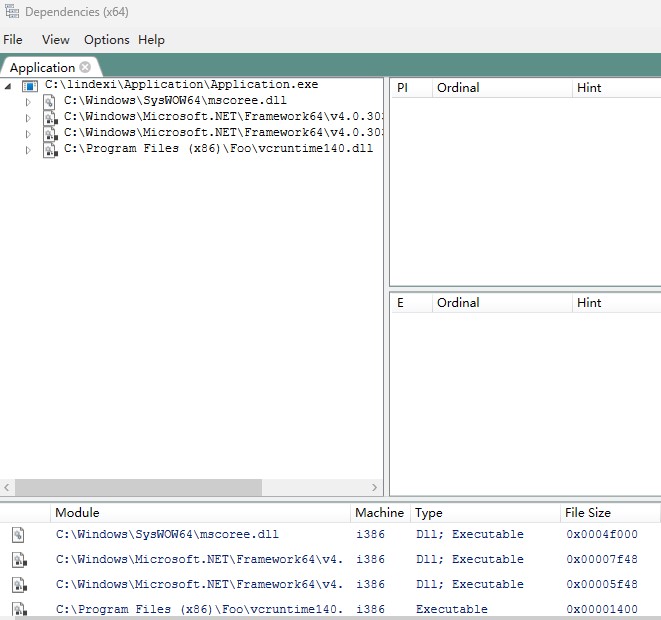Expand the mscoree.dll tree node
Screen dimensions: 661x620
click(x=28, y=102)
